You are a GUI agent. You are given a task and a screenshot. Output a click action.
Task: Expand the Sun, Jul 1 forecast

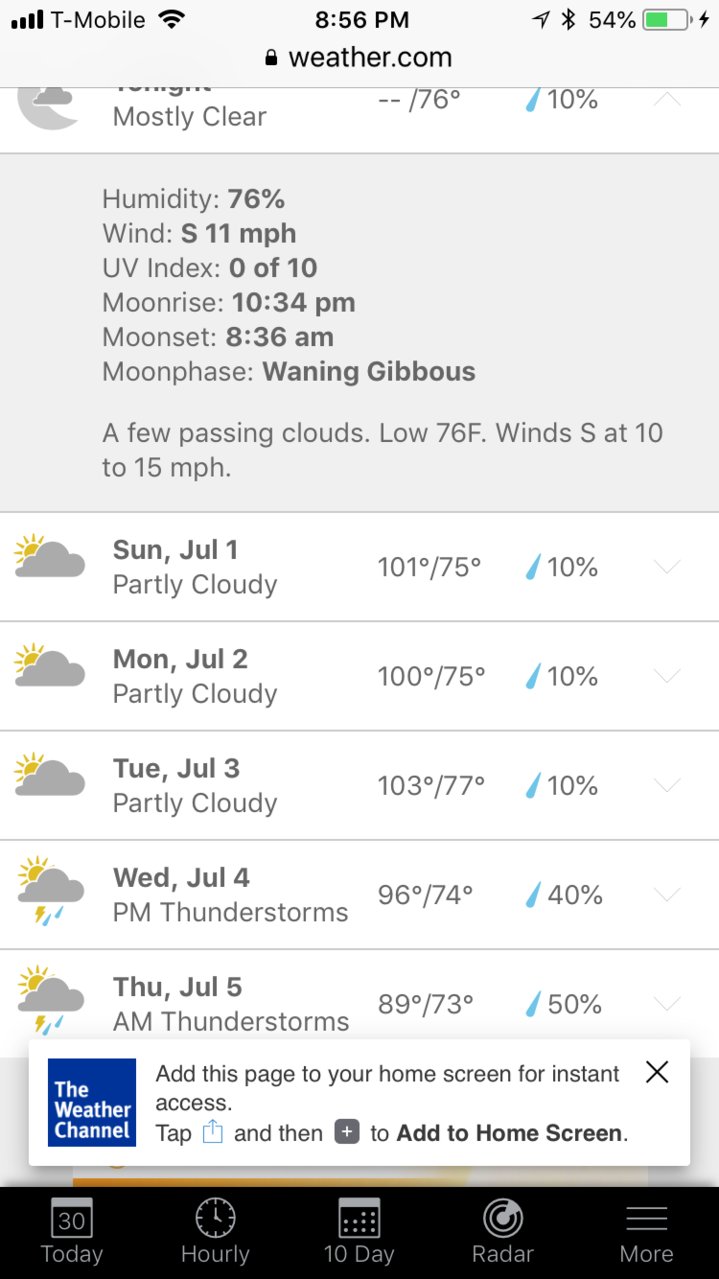click(x=667, y=567)
